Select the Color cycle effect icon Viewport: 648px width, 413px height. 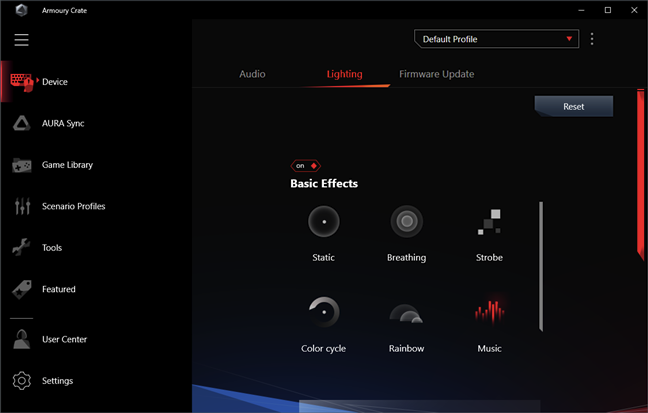pos(324,312)
